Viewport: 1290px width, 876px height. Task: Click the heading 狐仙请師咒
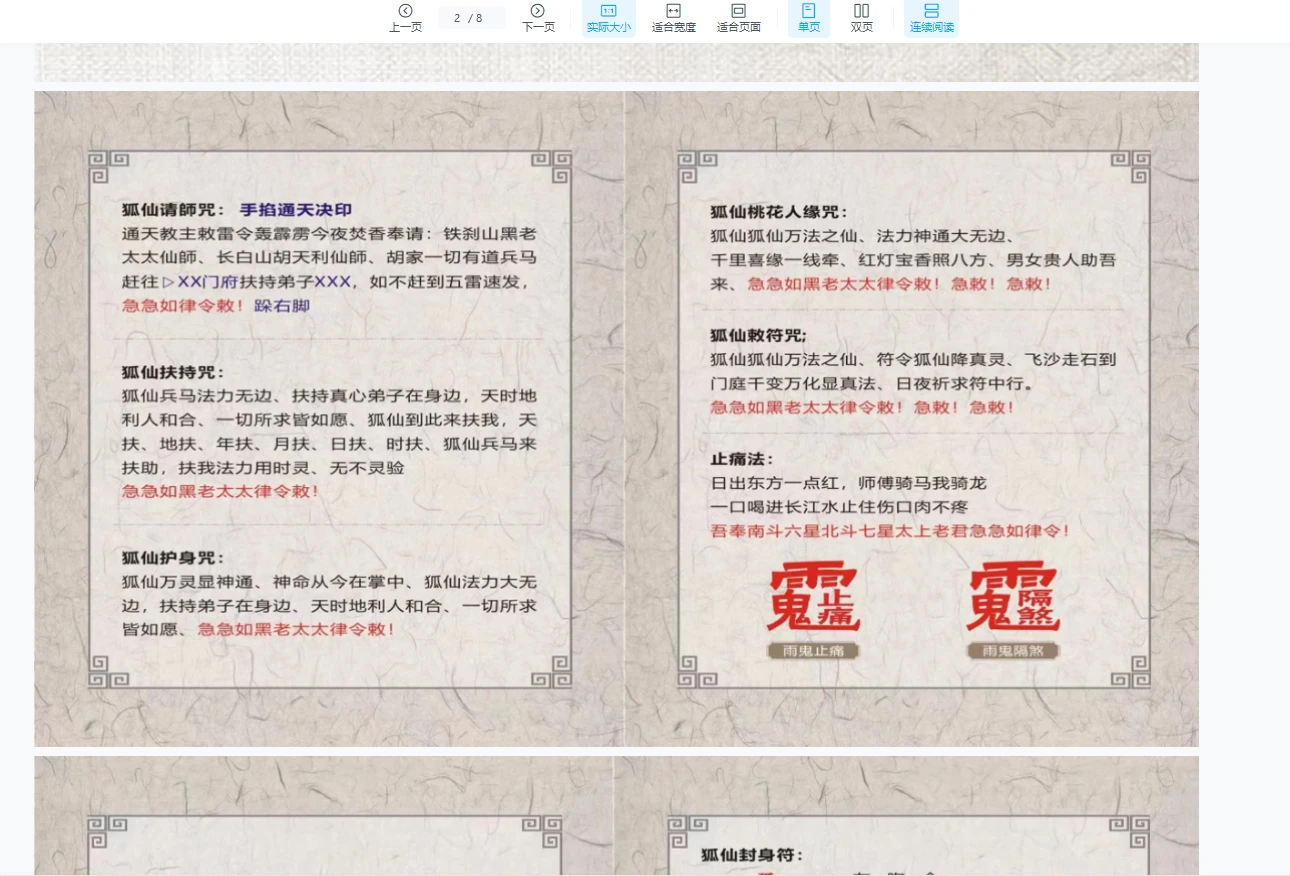[x=174, y=210]
